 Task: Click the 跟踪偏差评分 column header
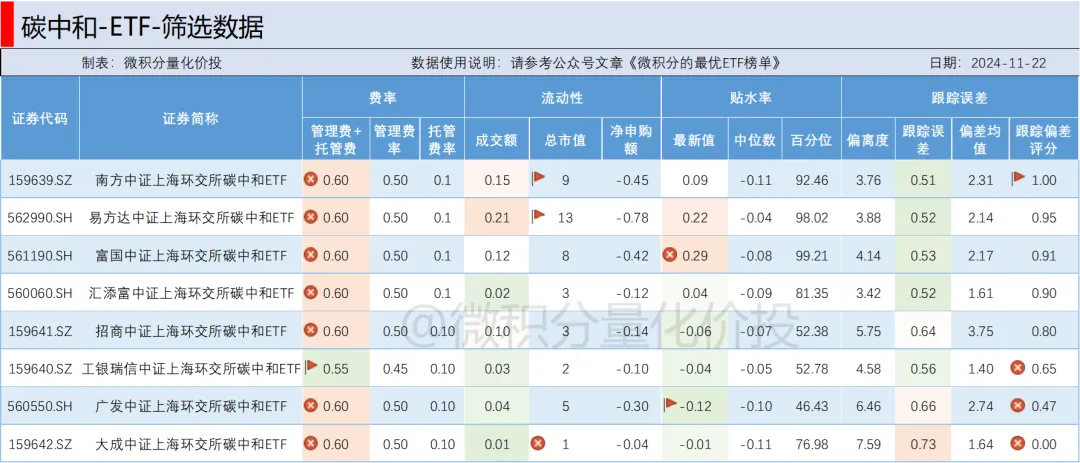(x=1043, y=139)
